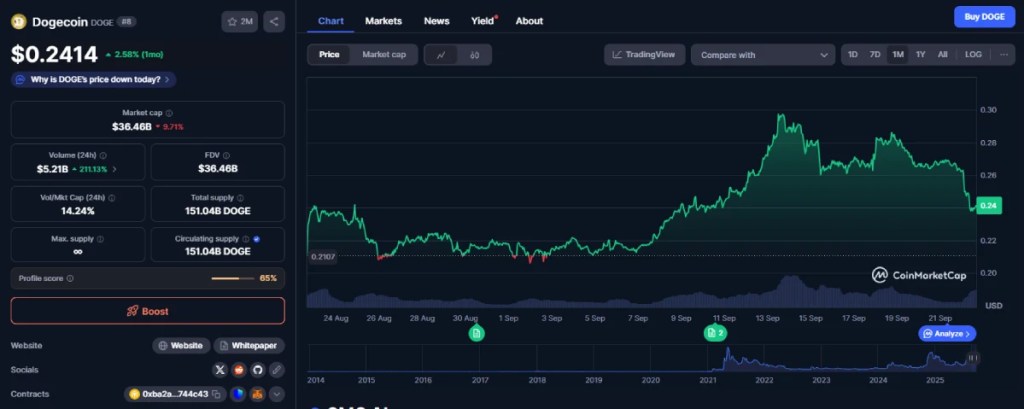1024x409 pixels.
Task: Click the Buy DOGE button
Action: pyautogui.click(x=984, y=17)
